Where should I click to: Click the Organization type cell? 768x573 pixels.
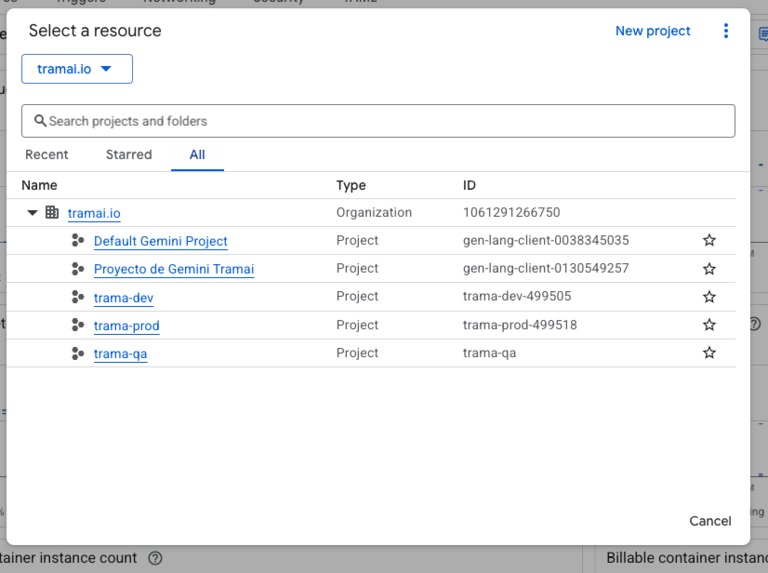click(x=374, y=213)
